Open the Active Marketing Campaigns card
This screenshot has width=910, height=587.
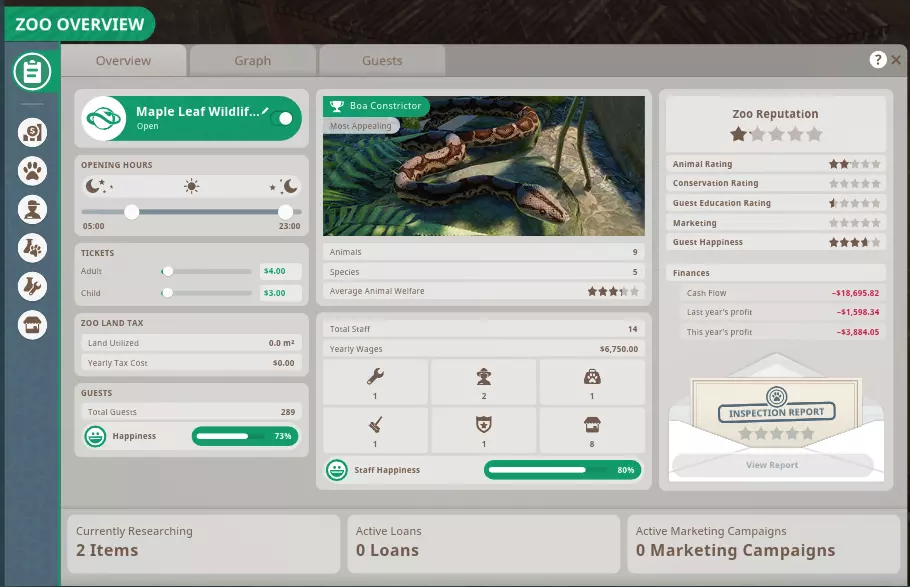pos(764,543)
